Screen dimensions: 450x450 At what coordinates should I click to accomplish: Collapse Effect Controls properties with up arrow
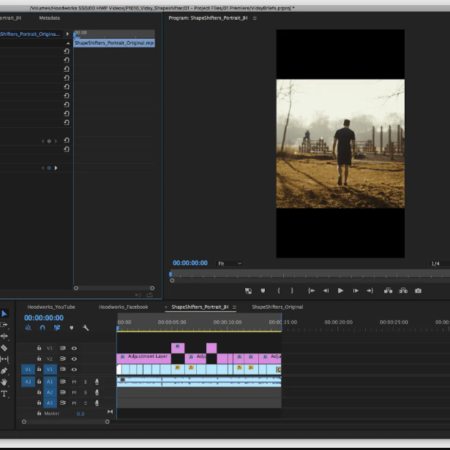click(68, 43)
